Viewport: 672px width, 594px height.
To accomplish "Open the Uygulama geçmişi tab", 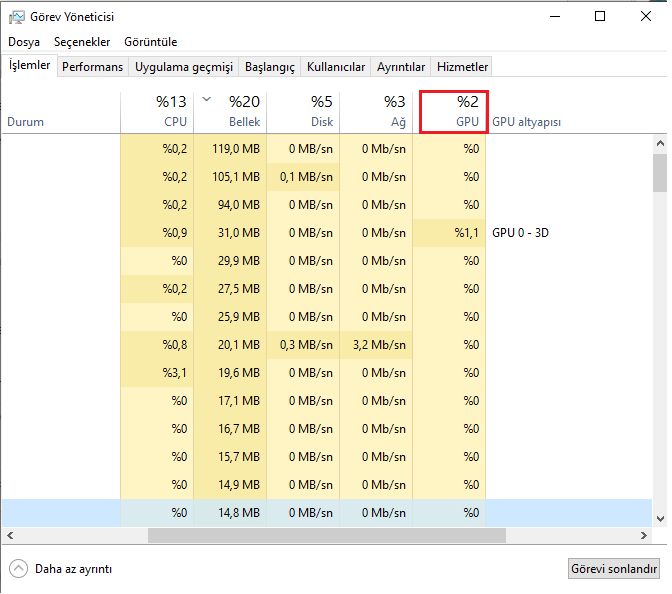I will click(x=184, y=67).
